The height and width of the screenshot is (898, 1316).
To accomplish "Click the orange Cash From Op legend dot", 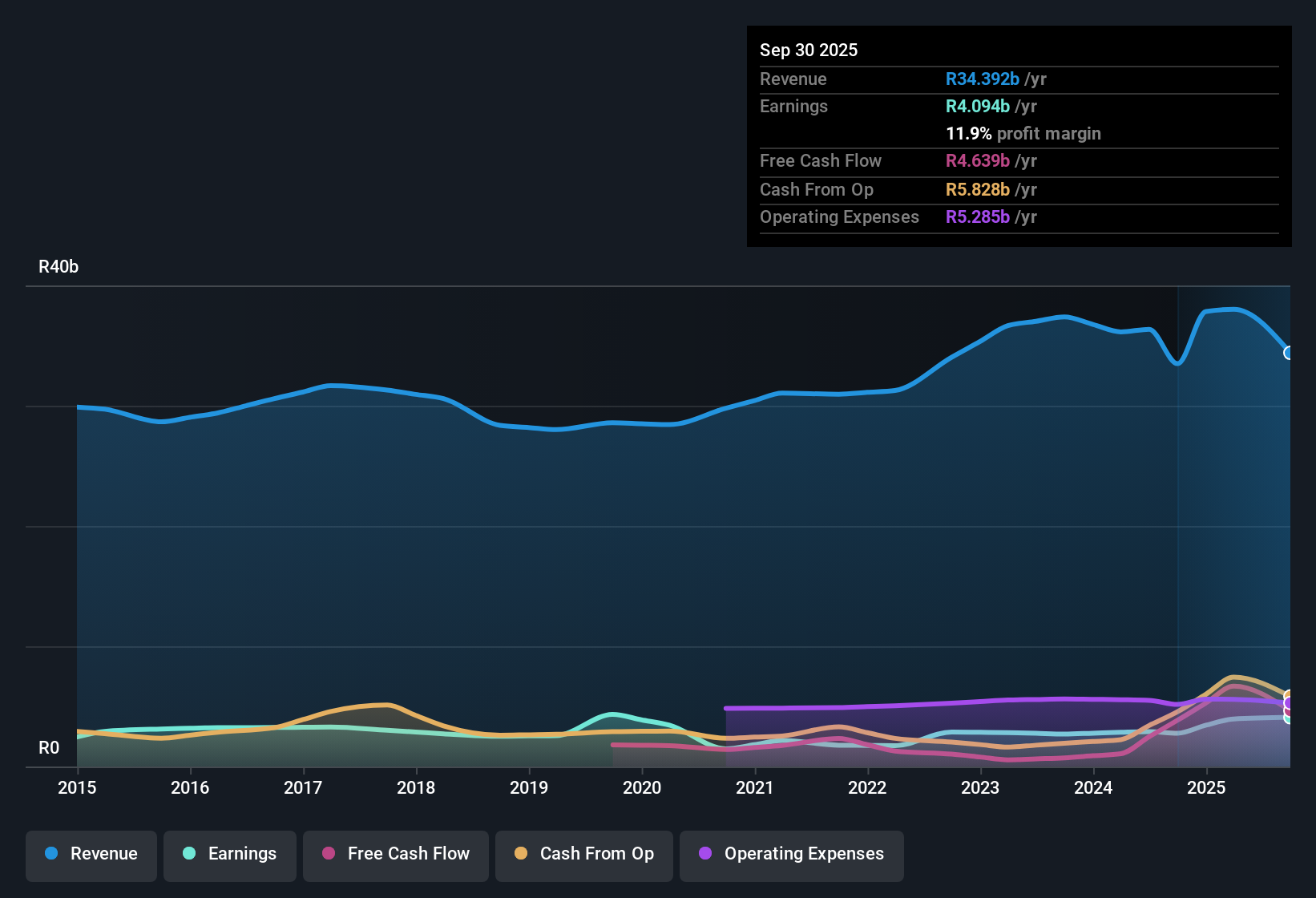I will pyautogui.click(x=521, y=854).
